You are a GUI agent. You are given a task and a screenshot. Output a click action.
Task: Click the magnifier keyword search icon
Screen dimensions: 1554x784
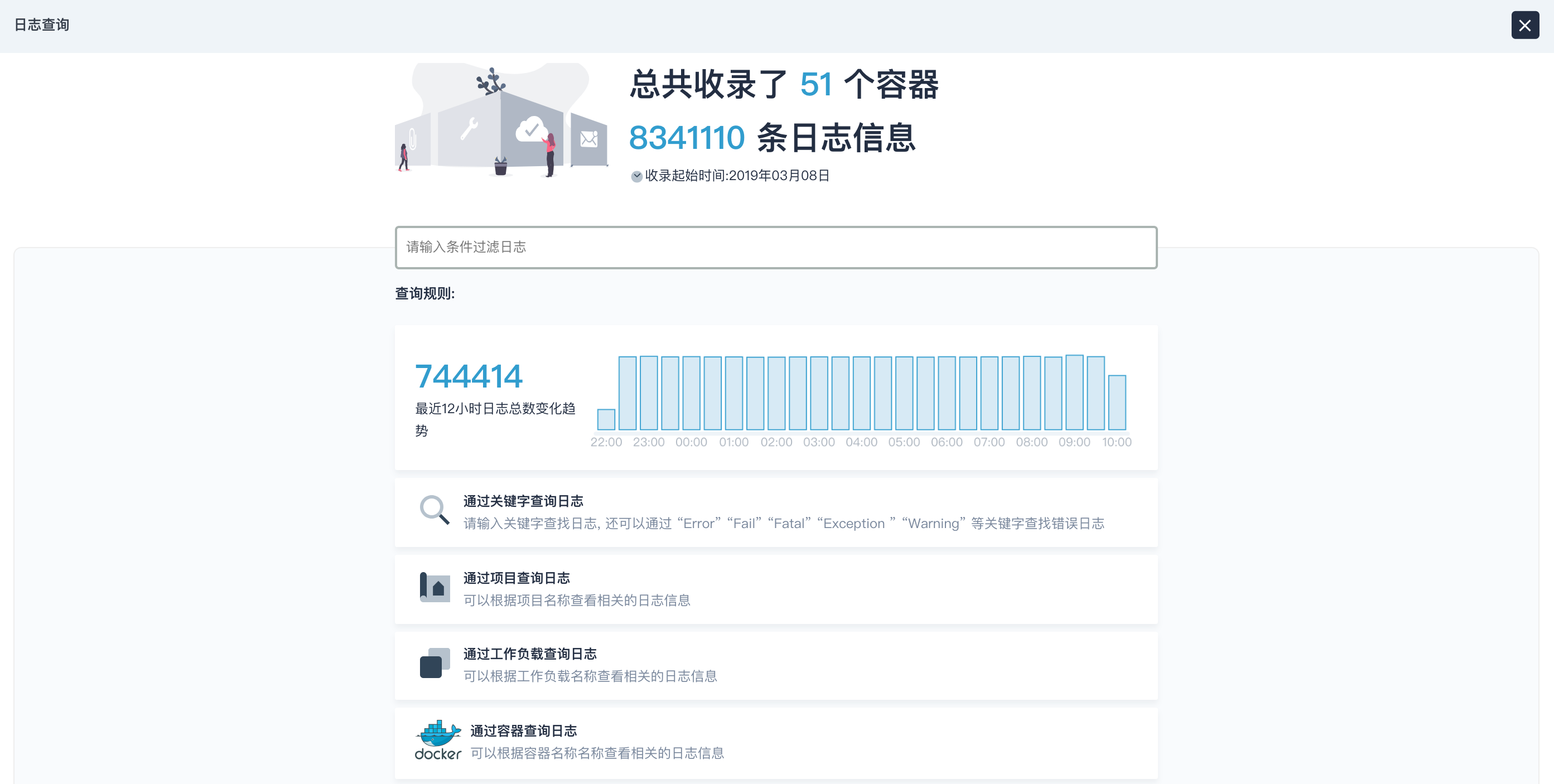(434, 510)
